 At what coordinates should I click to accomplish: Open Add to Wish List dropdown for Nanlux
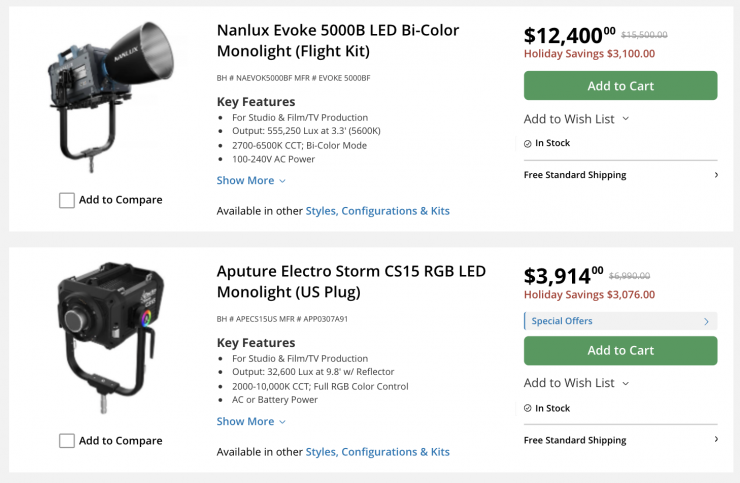click(576, 119)
